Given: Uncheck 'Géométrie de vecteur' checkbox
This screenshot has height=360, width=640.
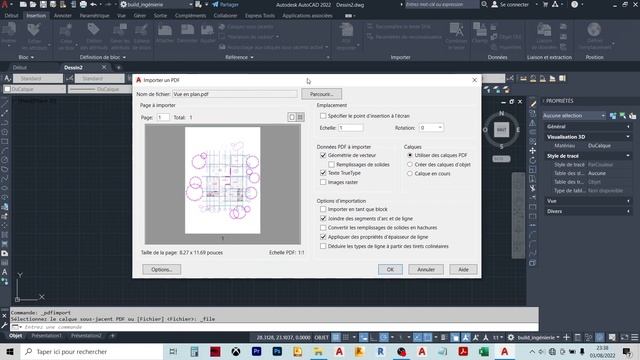Looking at the screenshot, I should [323, 155].
